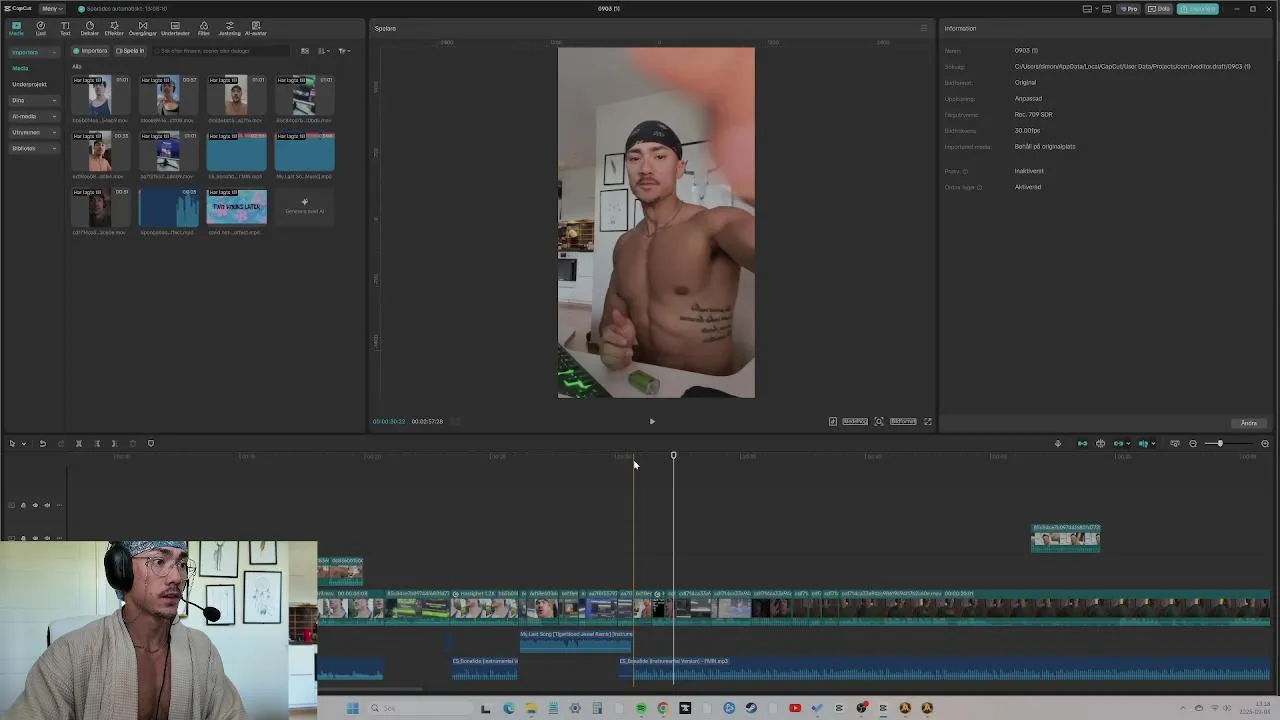Screen dimensions: 1280x720
Task: Hide the upper timeline track
Action: click(x=35, y=506)
